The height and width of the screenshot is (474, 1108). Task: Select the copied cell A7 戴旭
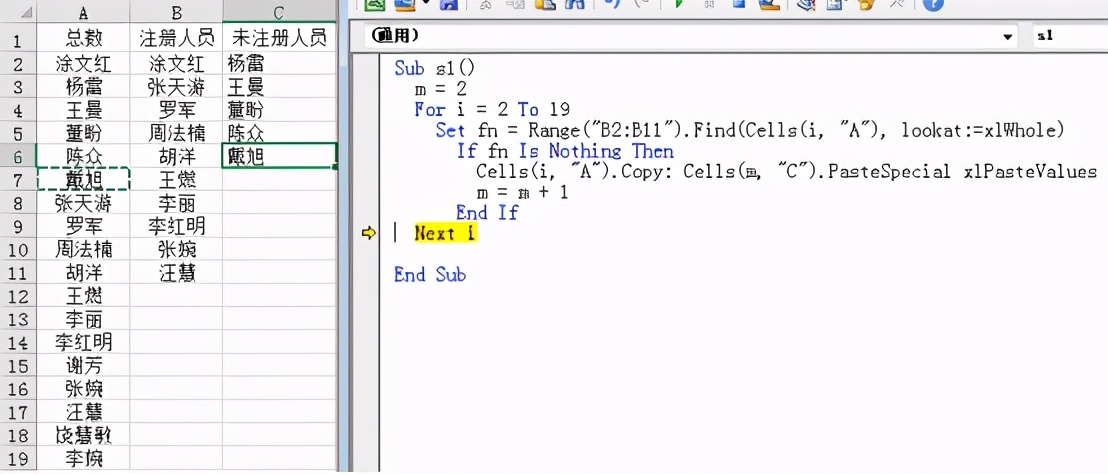tap(83, 179)
